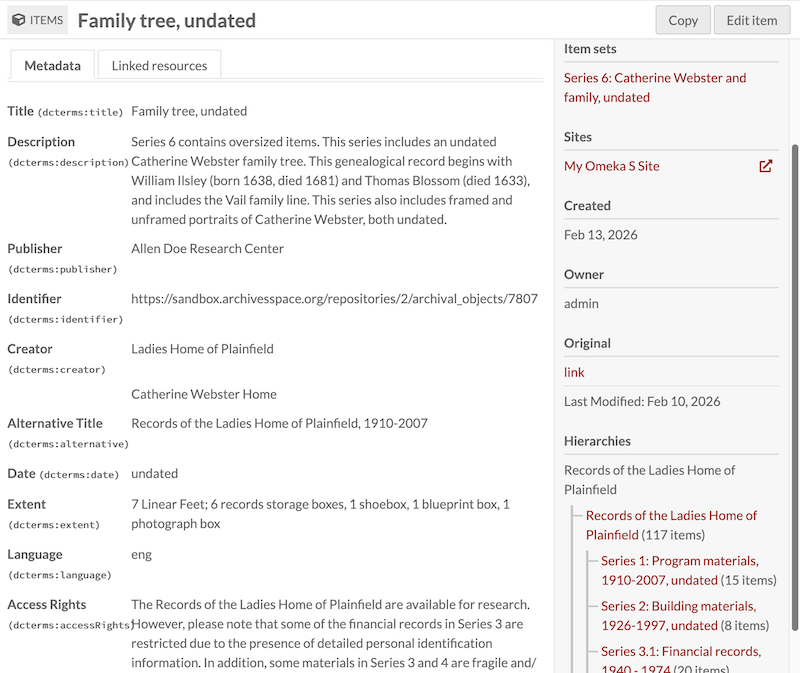Screen dimensions: 800x673
Task: Click the Items cube icon in the breadcrumb
Action: click(17, 19)
